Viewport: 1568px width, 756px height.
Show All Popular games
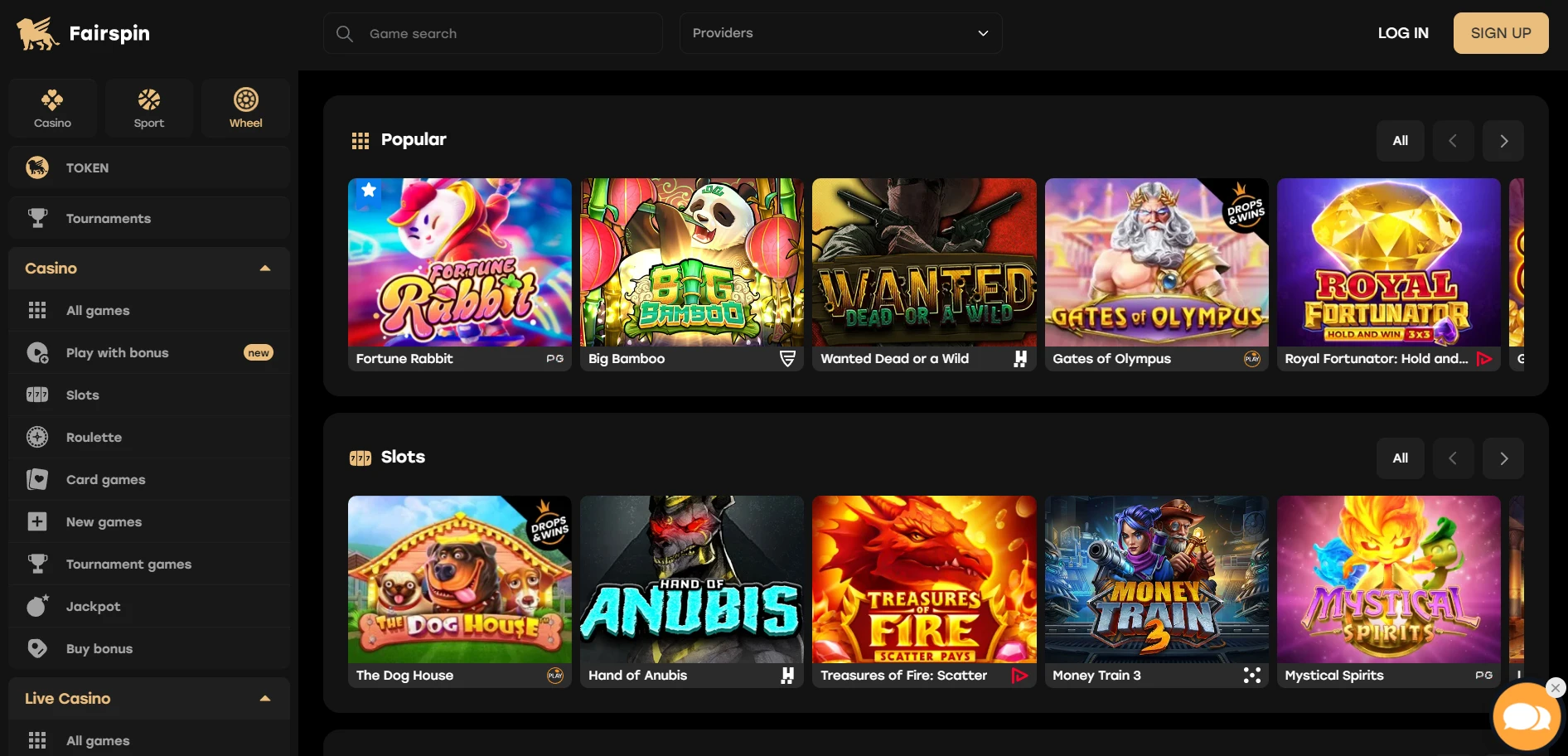(1401, 141)
